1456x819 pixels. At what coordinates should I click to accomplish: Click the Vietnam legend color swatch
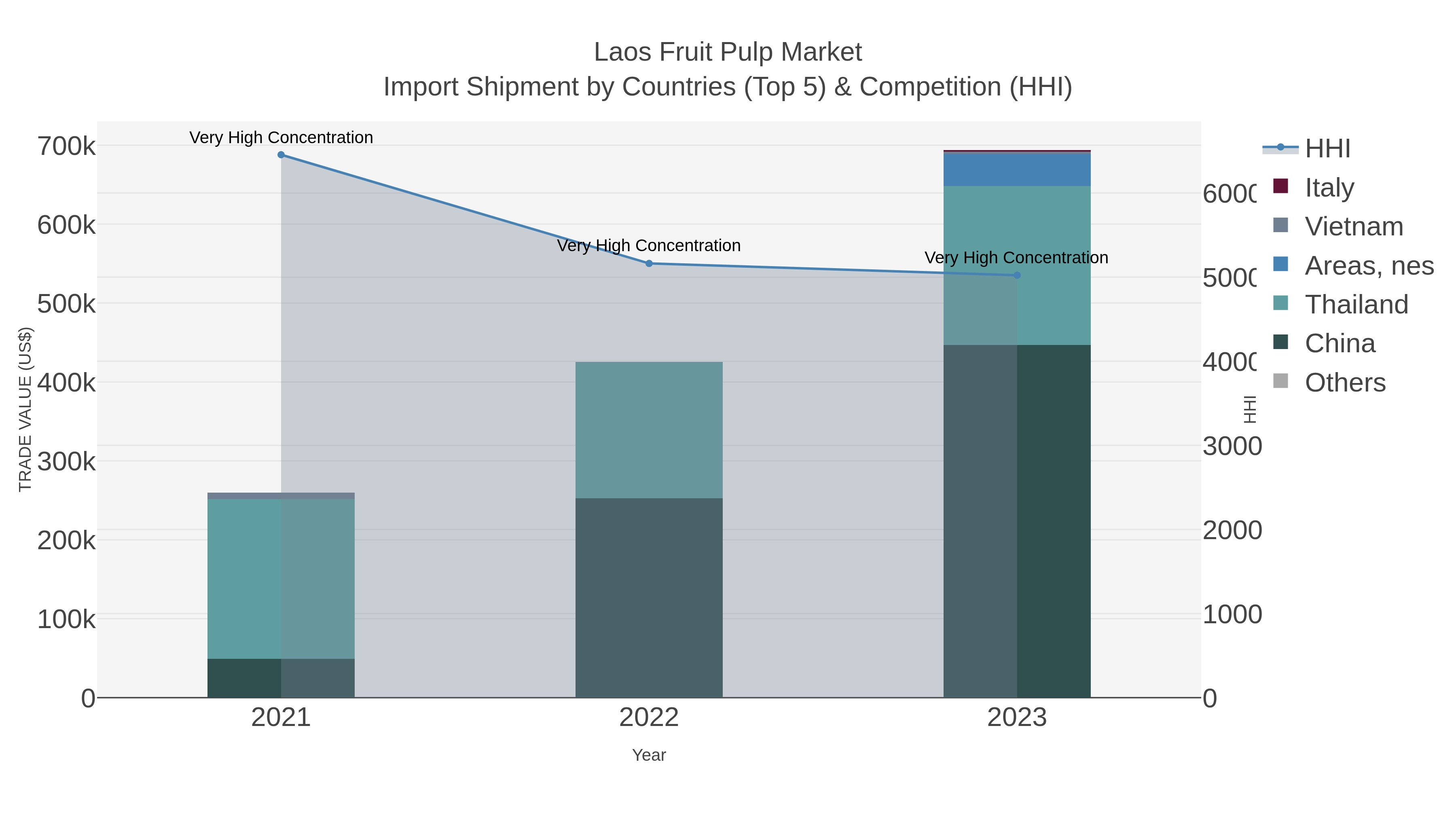[x=1281, y=225]
